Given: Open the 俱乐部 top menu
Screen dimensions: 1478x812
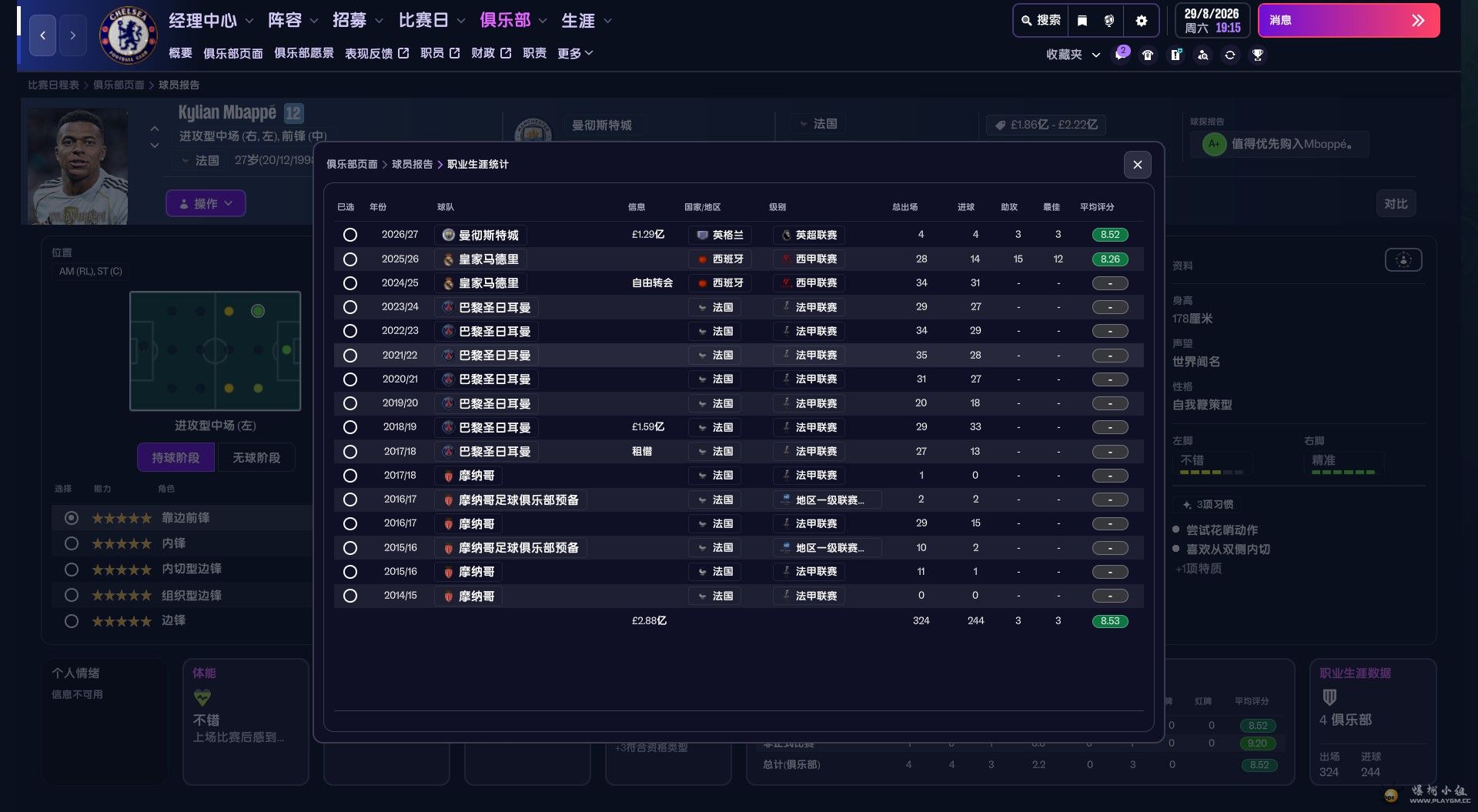Looking at the screenshot, I should coord(513,21).
